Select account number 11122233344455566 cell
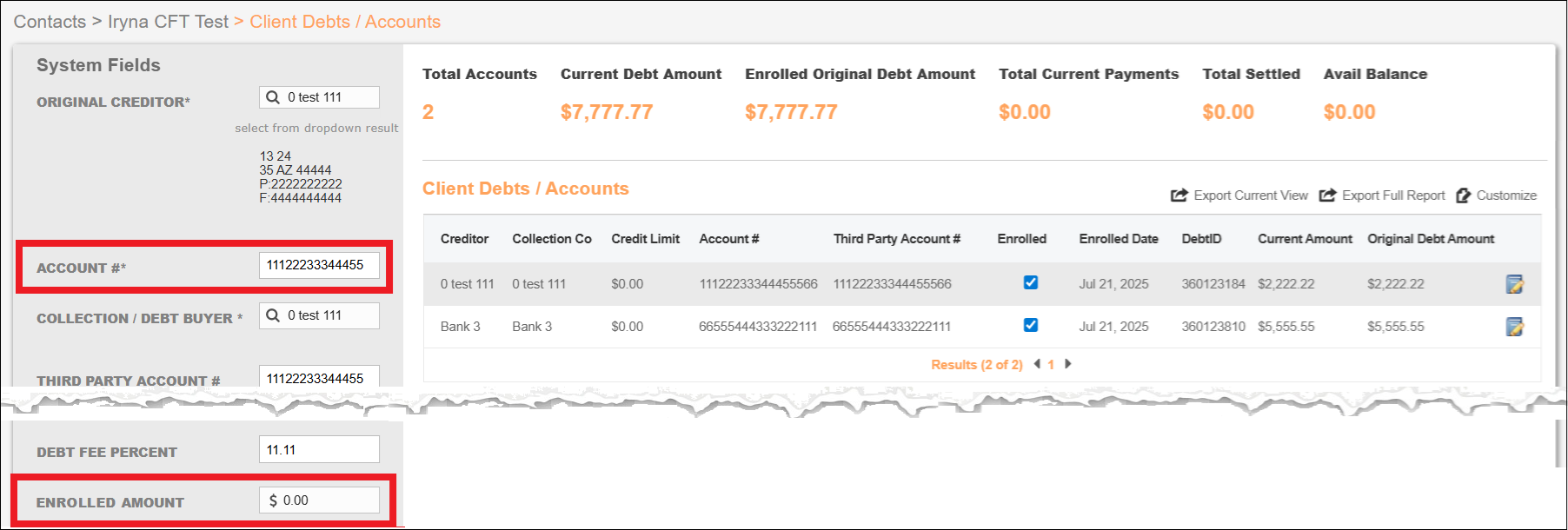 [758, 284]
